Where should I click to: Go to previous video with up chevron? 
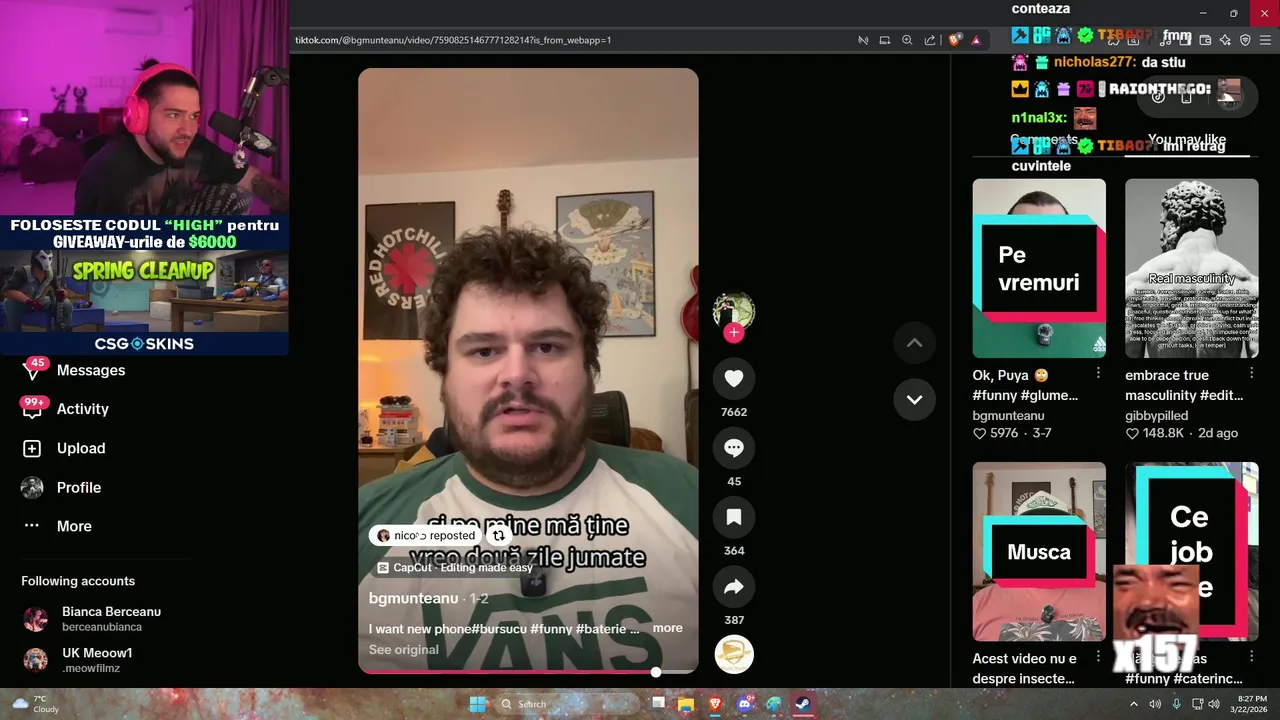pyautogui.click(x=914, y=342)
